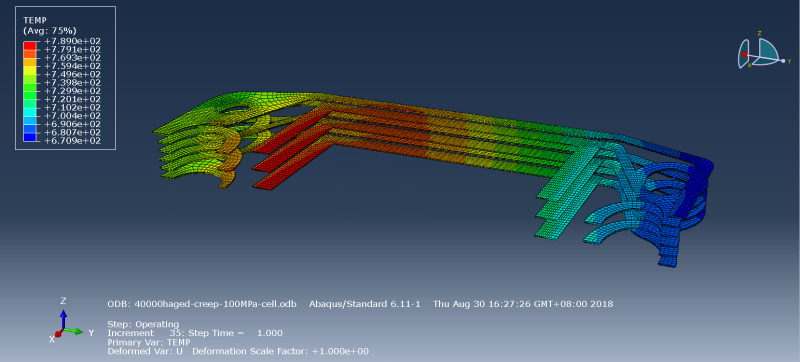Select the red legend band below +7.890e+02
The width and height of the screenshot is (800, 362).
30,45
